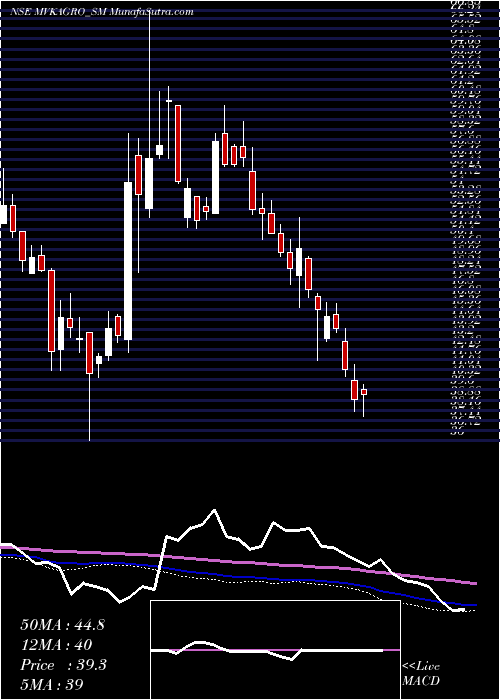The image size is (500, 700).
Task: Click the tall white candlestick rising from the low
Action: pyautogui.click(x=128, y=261)
